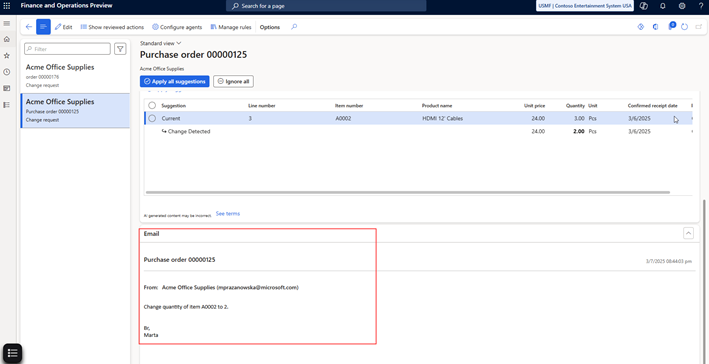Open the filter funnel button

(120, 49)
